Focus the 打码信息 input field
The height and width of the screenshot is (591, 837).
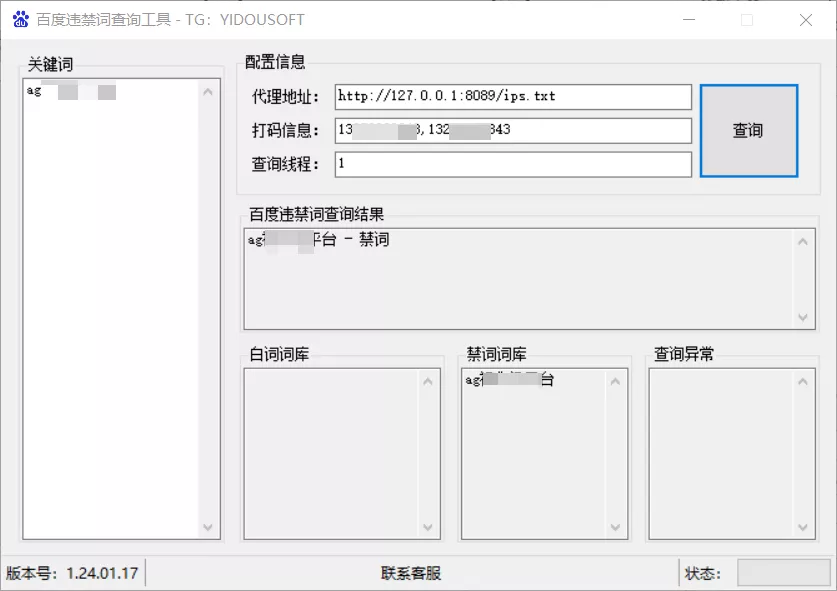pos(513,130)
